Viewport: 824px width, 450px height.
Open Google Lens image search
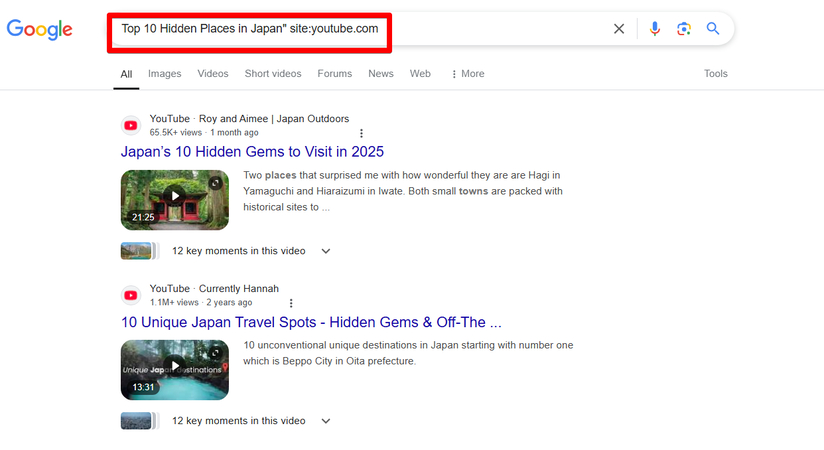(x=684, y=29)
